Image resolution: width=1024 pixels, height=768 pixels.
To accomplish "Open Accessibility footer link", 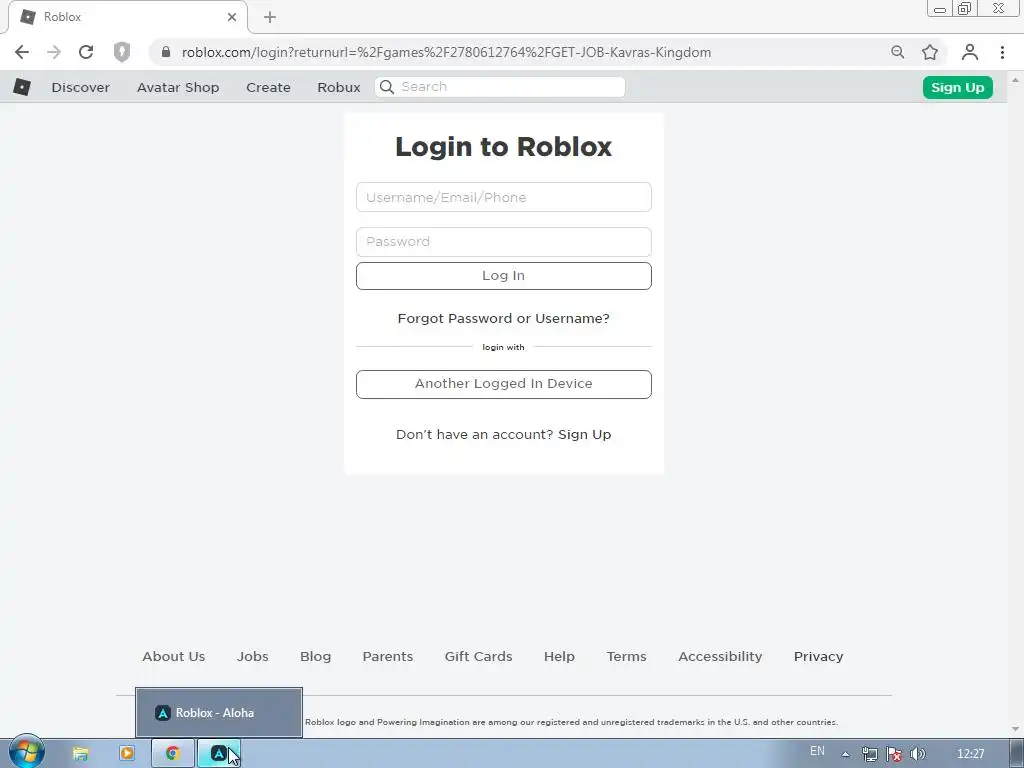I will point(720,656).
